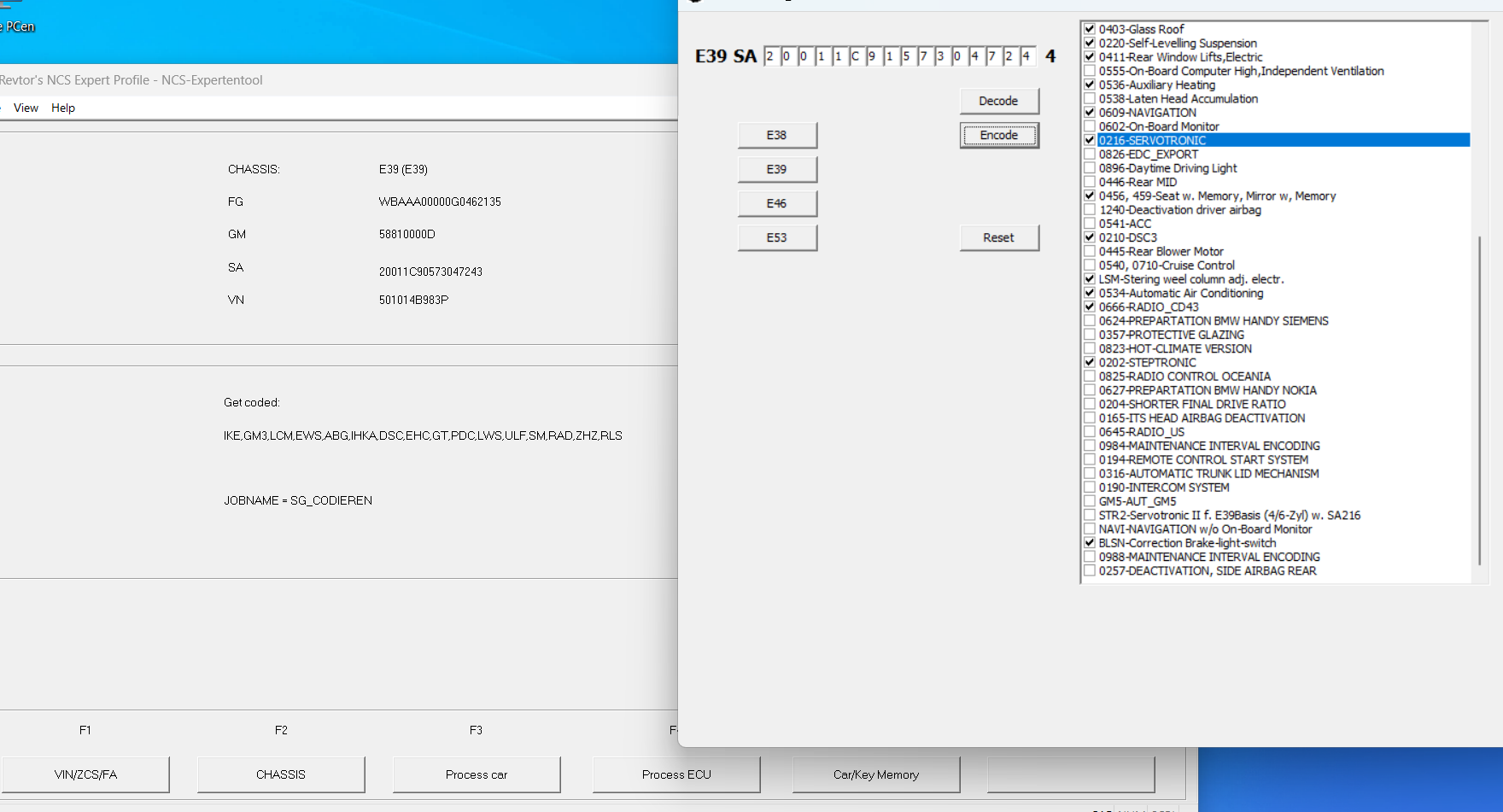Screen dimensions: 1503x812
Task: Check NAVI-NAVIGATION w/o On-Board Monitor
Action: point(1090,529)
